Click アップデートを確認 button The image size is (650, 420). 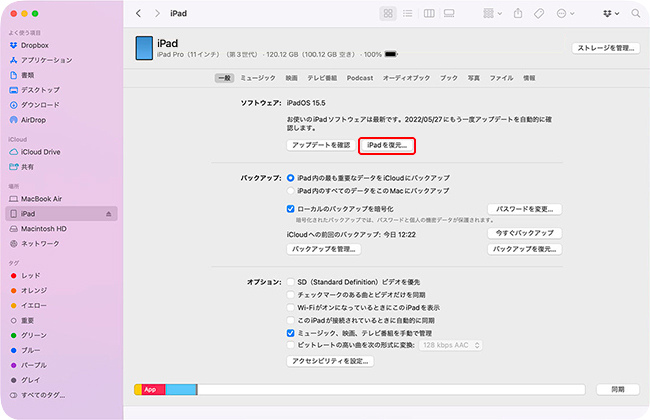tap(321, 145)
